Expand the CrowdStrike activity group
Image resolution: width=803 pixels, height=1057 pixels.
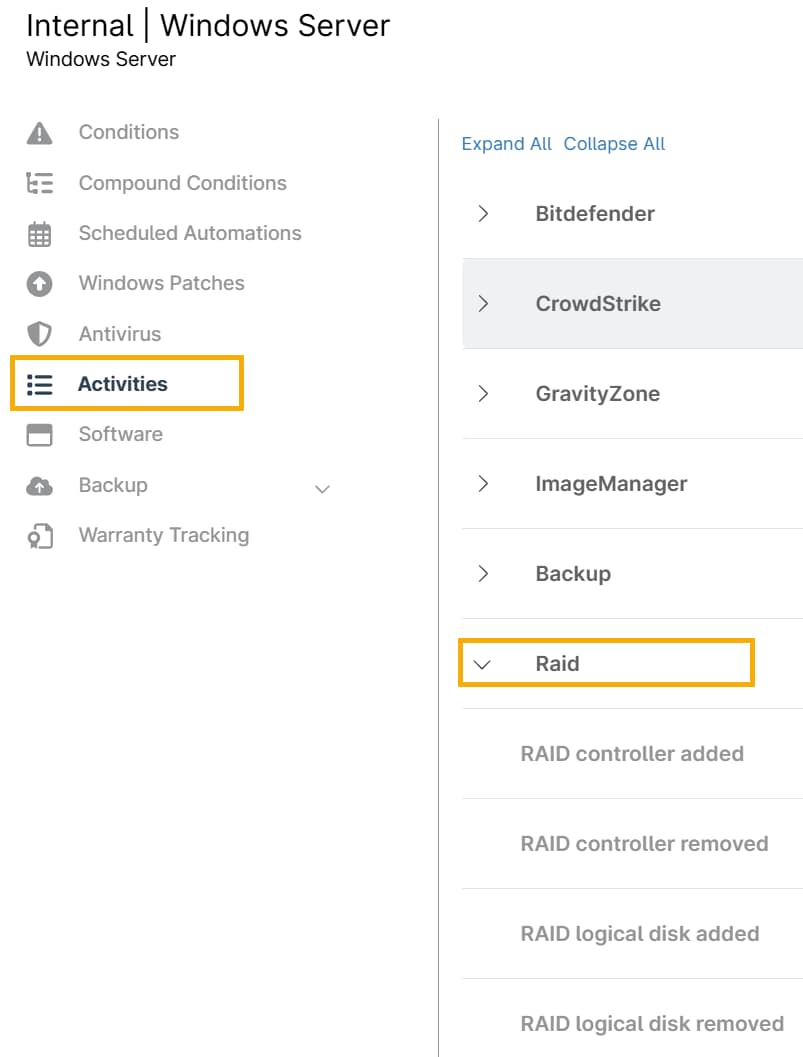pyautogui.click(x=483, y=303)
